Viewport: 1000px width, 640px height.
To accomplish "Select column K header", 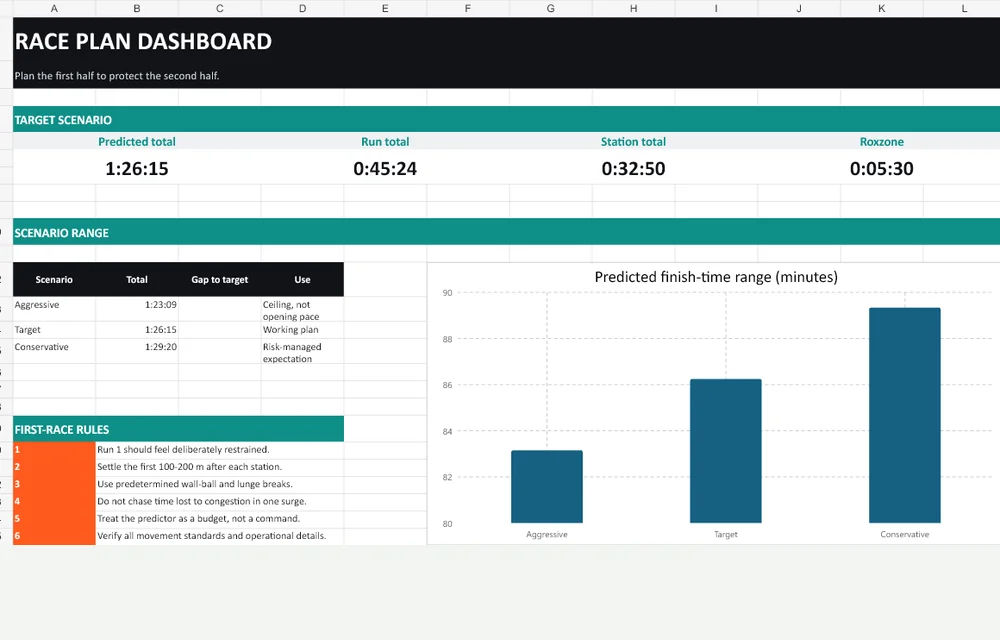I will [881, 8].
